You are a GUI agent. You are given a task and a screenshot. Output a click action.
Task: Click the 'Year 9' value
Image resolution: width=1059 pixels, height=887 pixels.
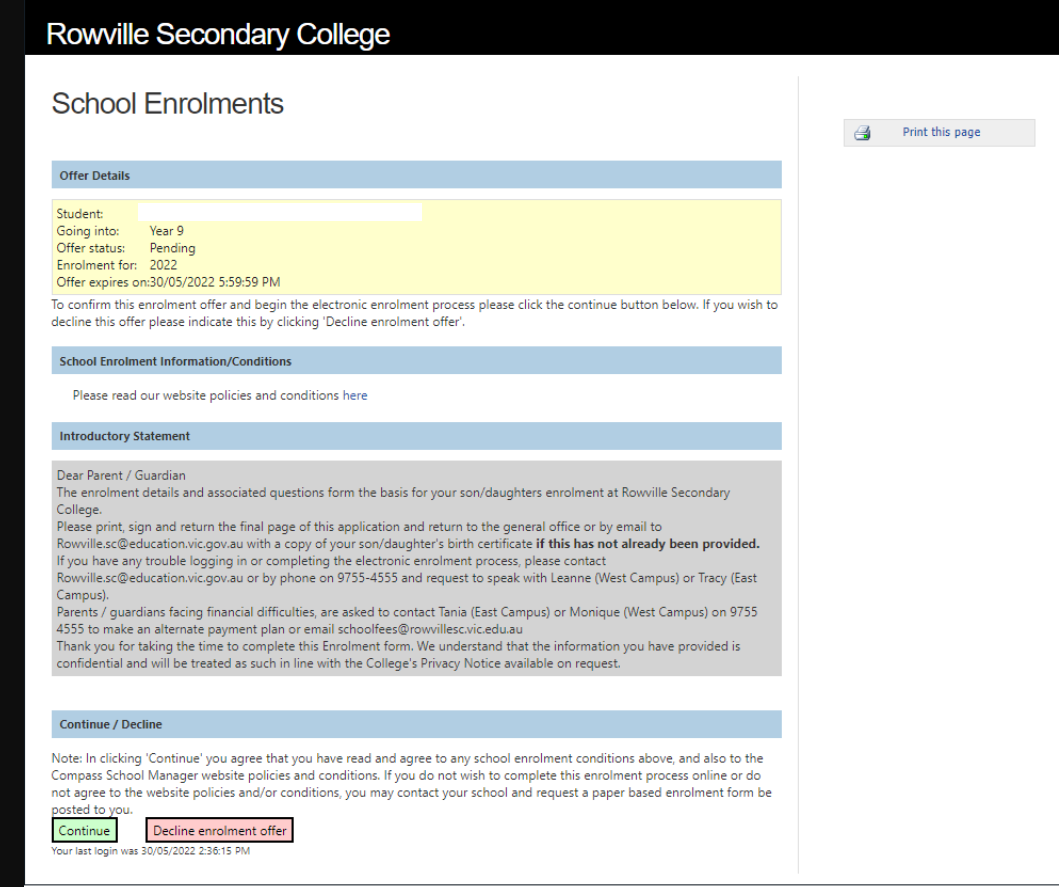point(166,231)
